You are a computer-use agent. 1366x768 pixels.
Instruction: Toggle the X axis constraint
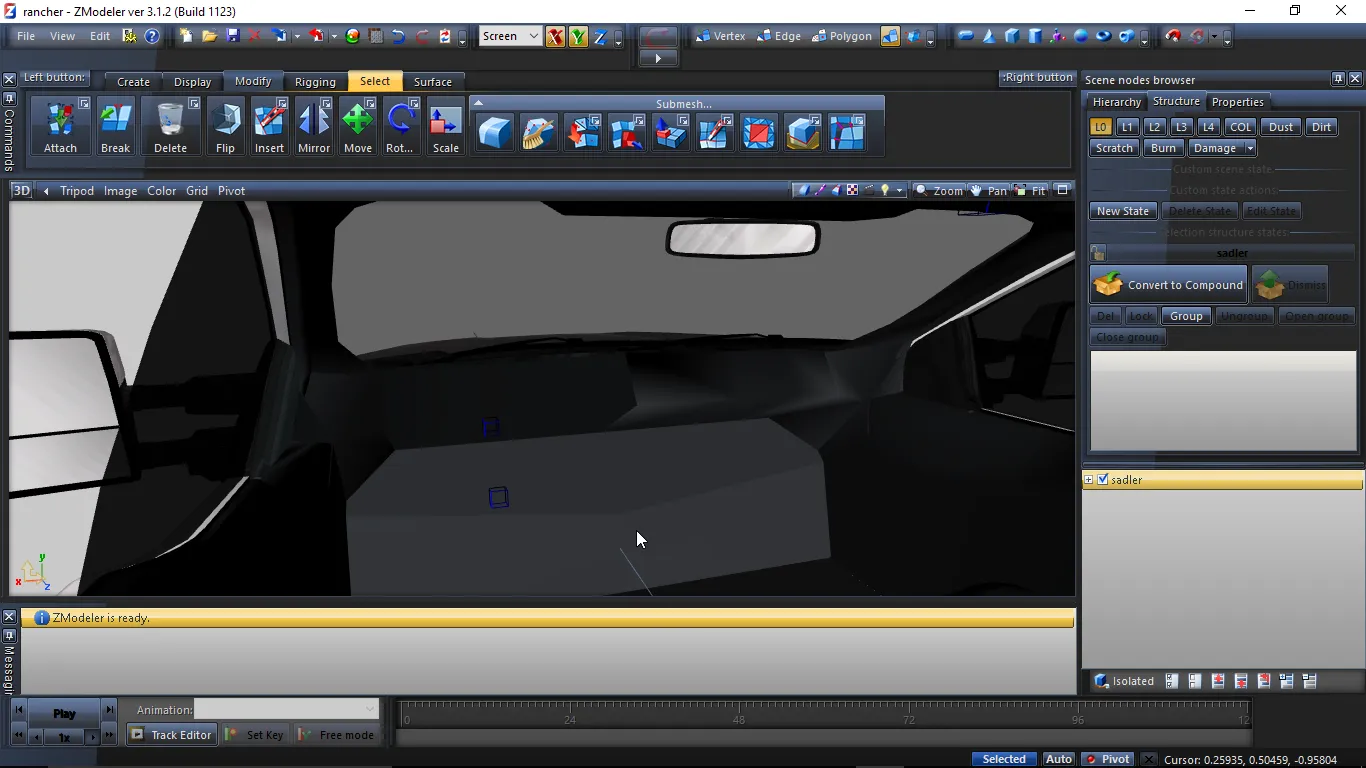click(x=555, y=37)
